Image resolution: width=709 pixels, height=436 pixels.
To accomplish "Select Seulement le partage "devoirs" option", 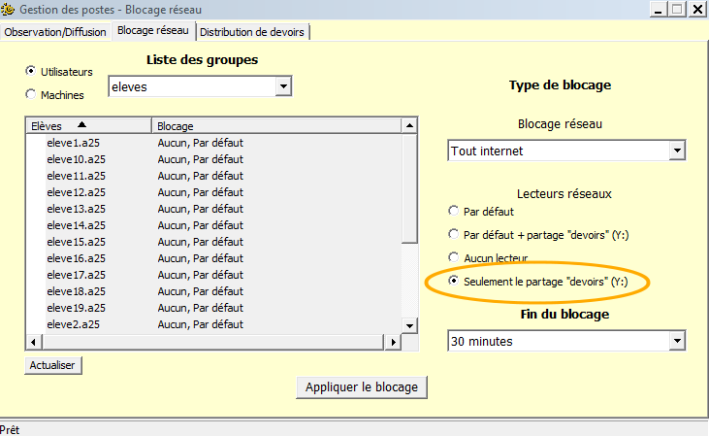I will [x=455, y=281].
